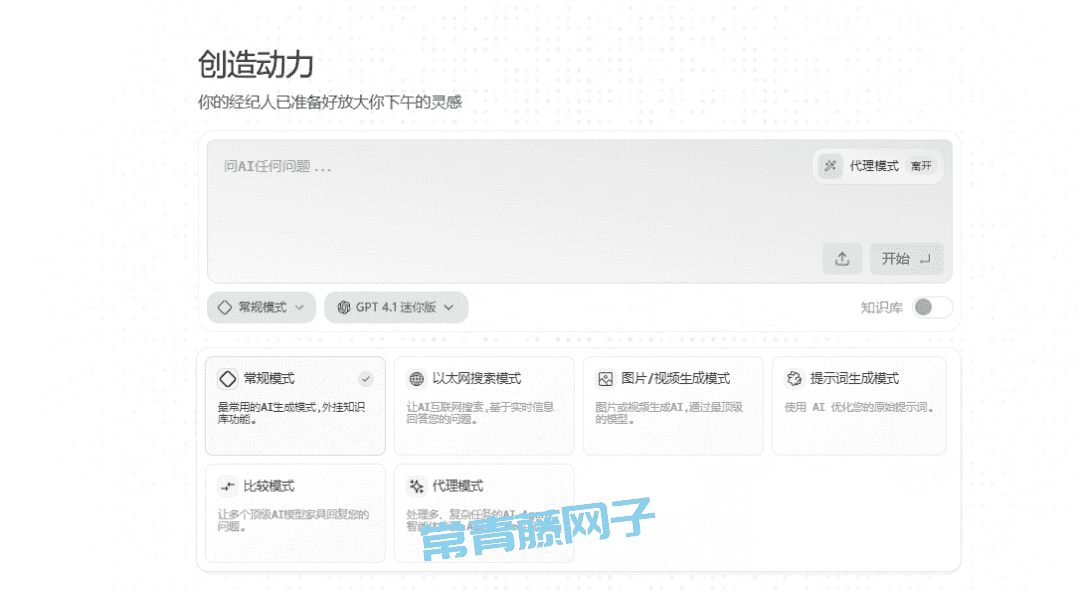Select the 图片/视频生成模式 card
Screen dimensions: 1080x592
click(x=673, y=405)
